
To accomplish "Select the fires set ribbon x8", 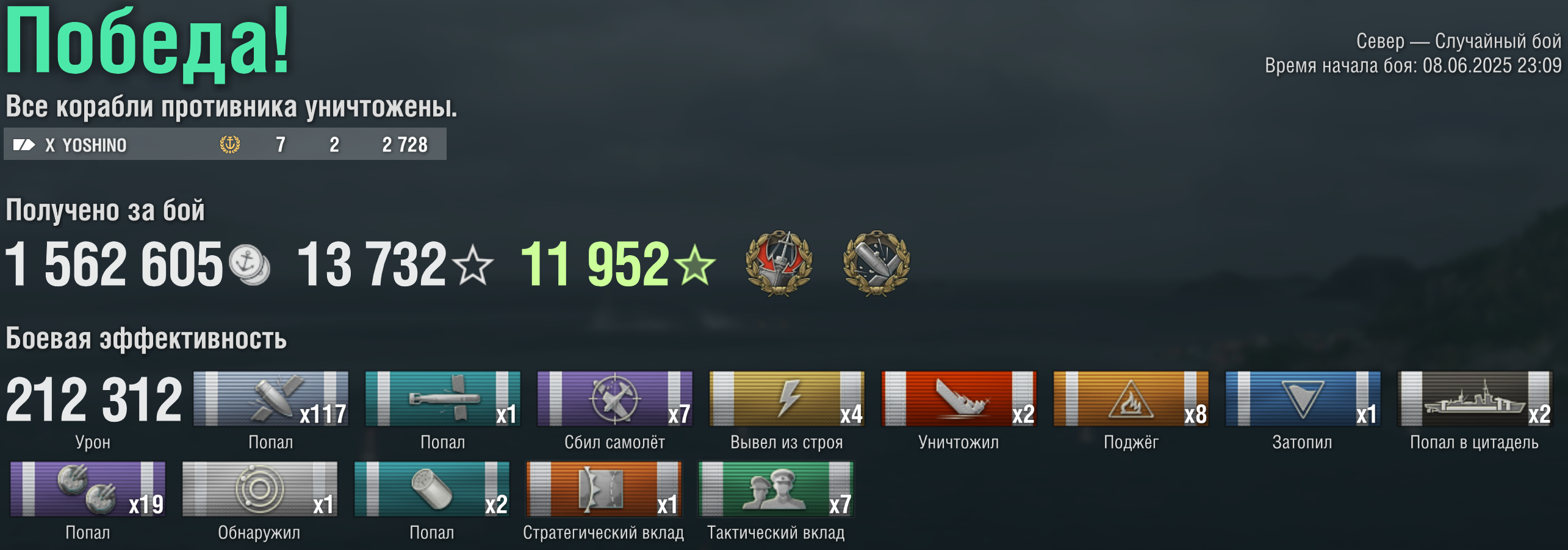I will pos(1131,399).
